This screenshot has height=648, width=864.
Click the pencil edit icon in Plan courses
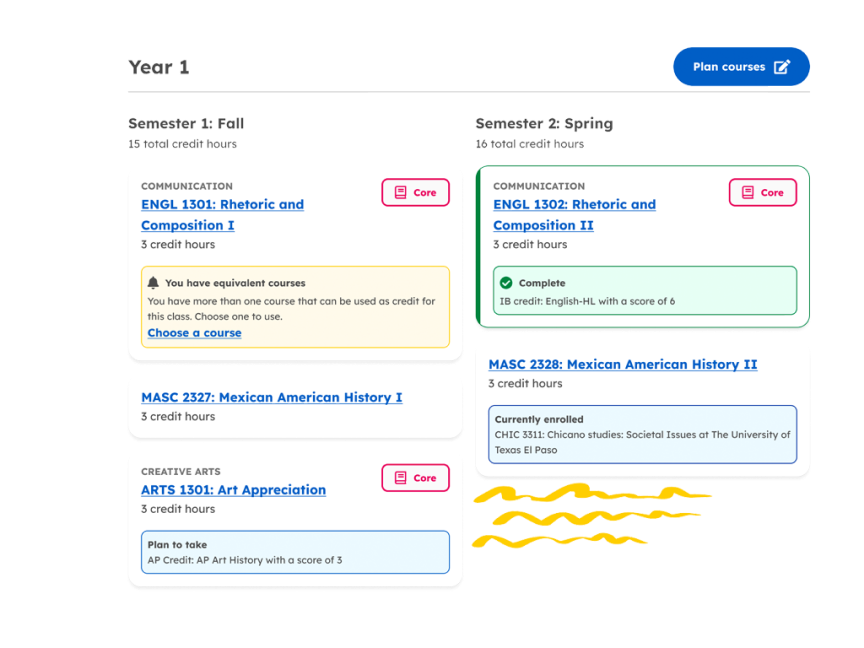782,67
